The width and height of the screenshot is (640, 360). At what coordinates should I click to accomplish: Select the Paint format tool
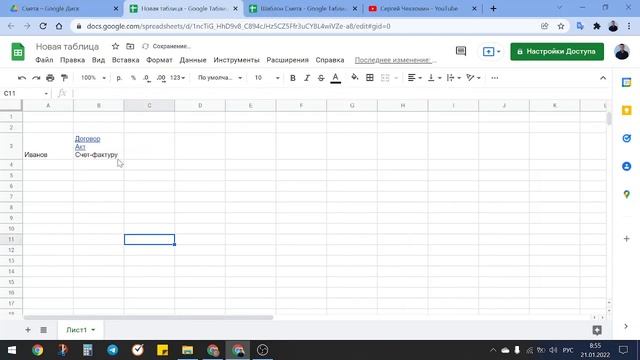tap(64, 78)
